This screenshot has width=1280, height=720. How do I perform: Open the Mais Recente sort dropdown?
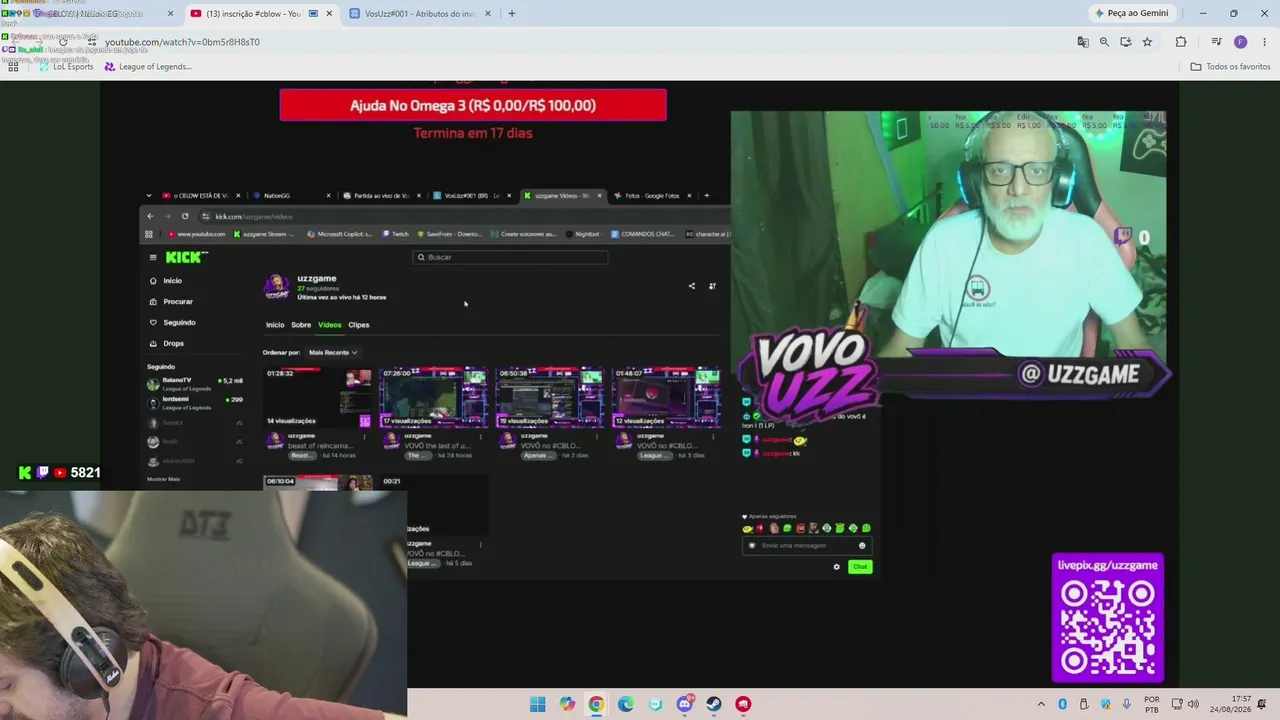[333, 352]
